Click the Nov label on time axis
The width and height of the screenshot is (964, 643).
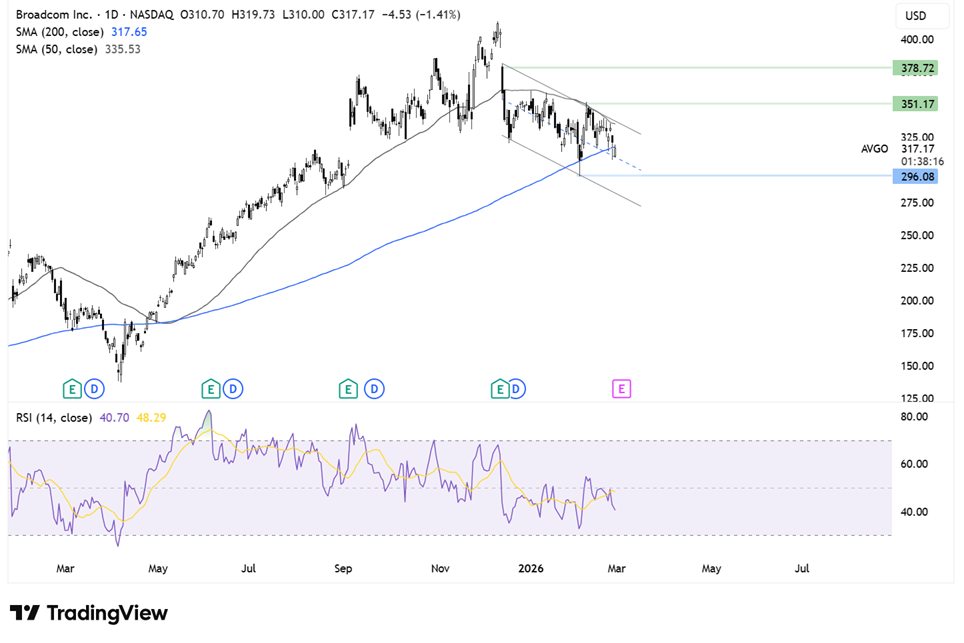[440, 569]
